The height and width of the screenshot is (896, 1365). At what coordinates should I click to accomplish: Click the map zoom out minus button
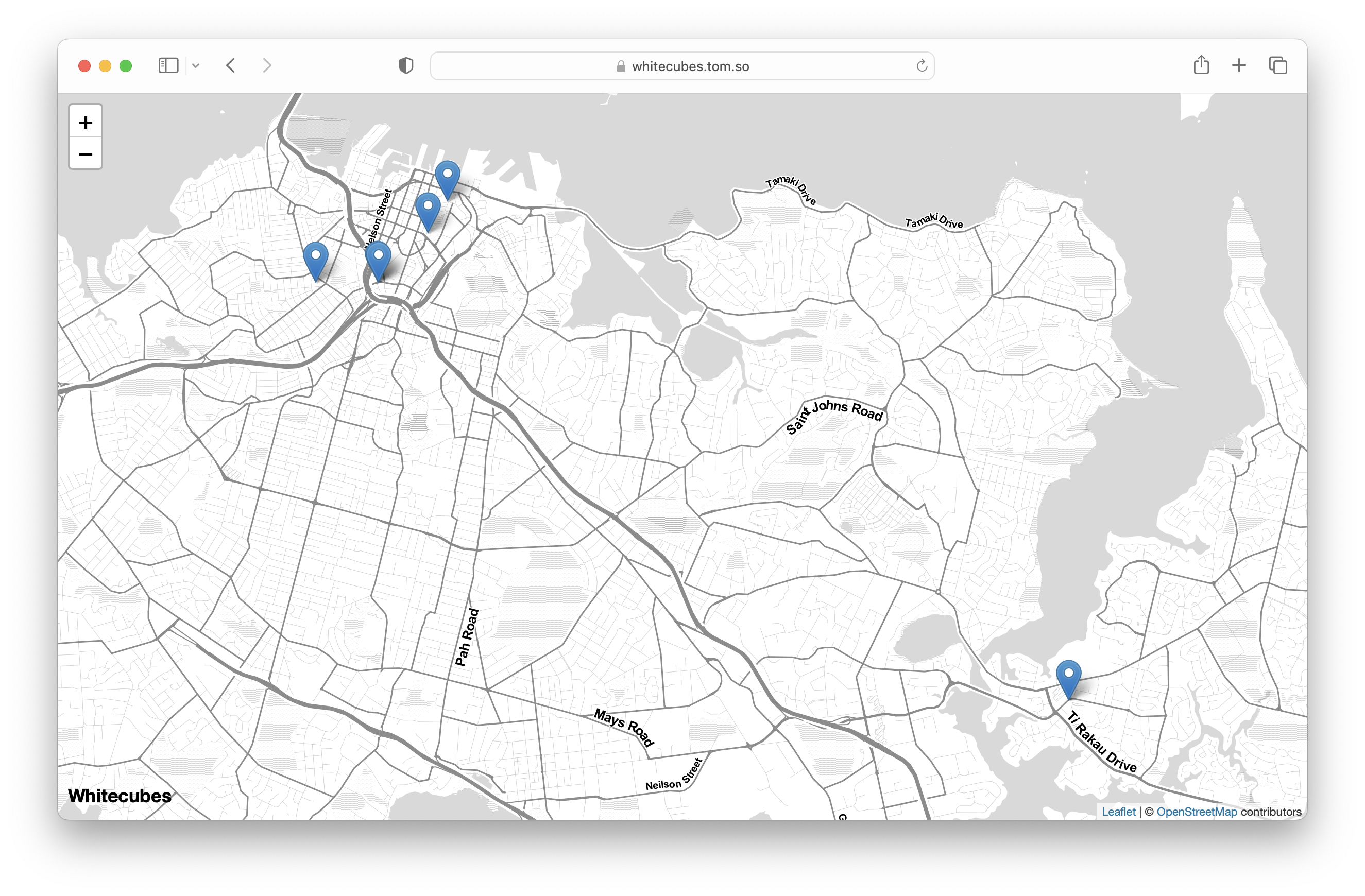click(86, 153)
